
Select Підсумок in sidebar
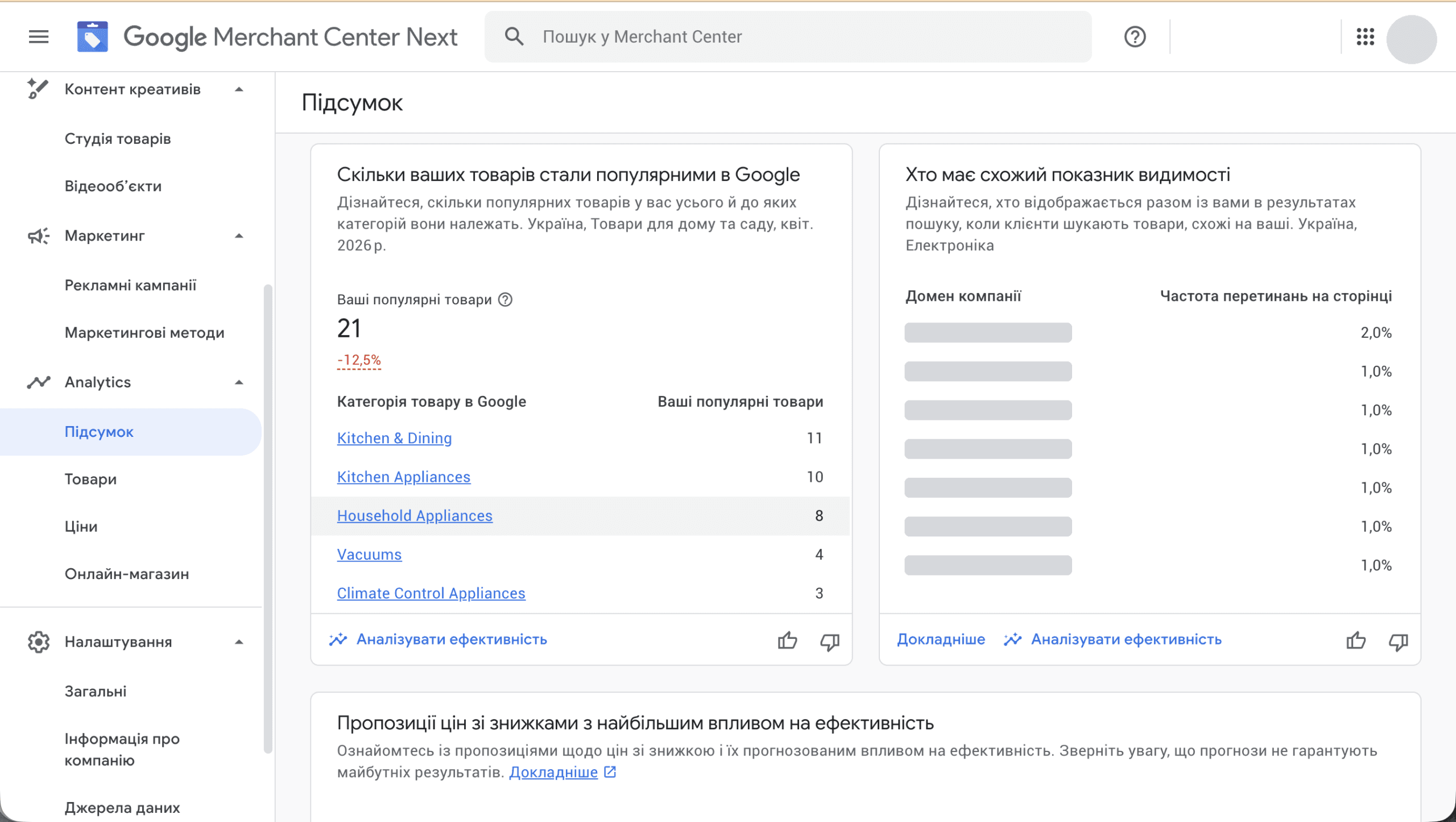point(130,432)
